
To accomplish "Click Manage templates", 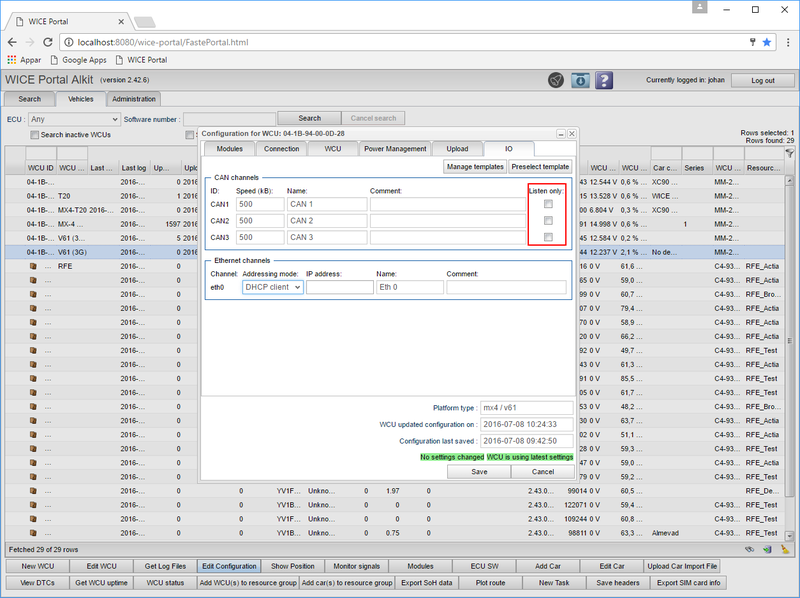I will click(475, 167).
